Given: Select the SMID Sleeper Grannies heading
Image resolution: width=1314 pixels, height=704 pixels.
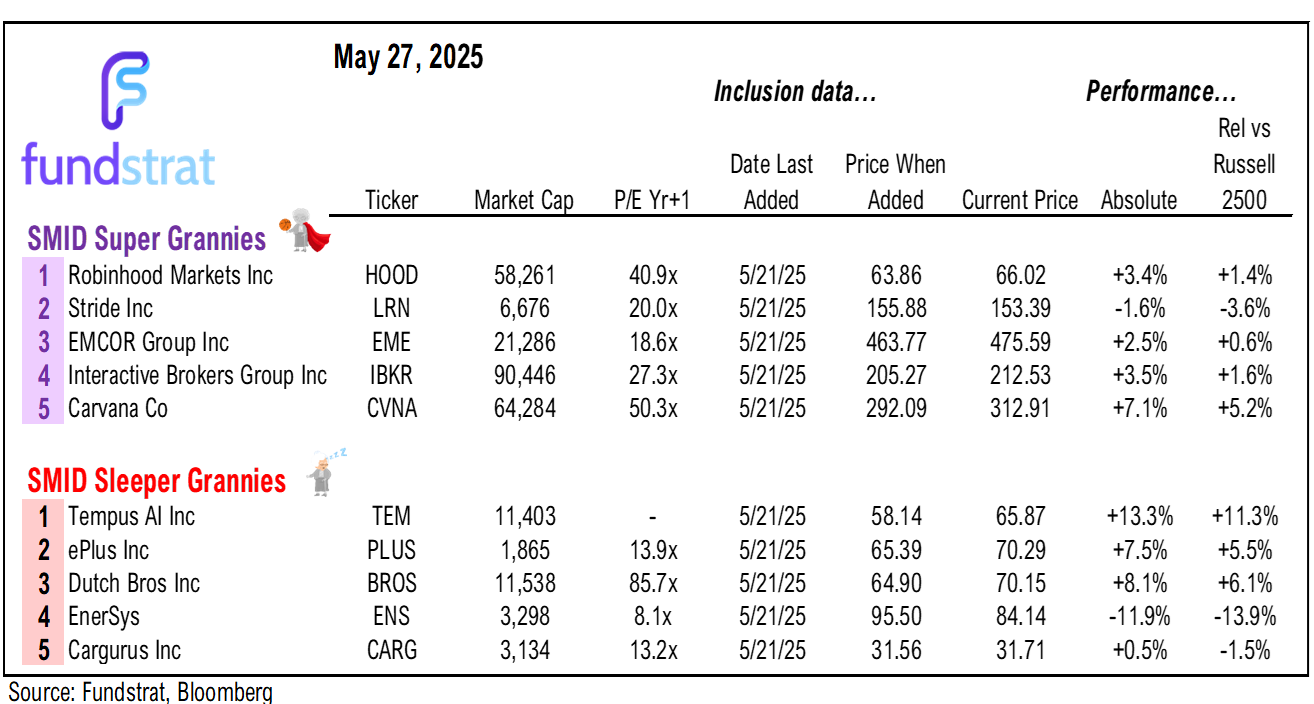Looking at the screenshot, I should pyautogui.click(x=156, y=481).
